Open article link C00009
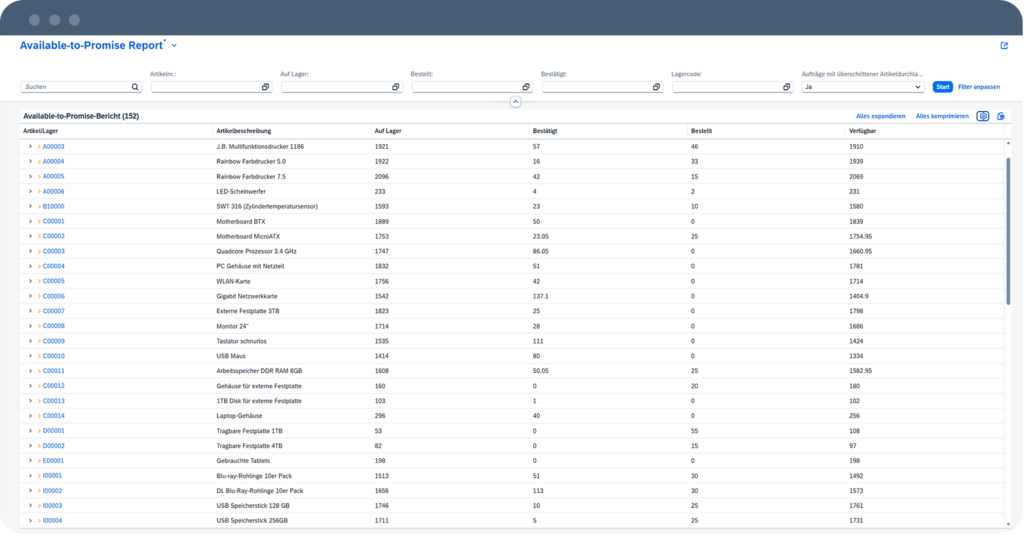Viewport: 1024px width, 539px height. pos(54,341)
